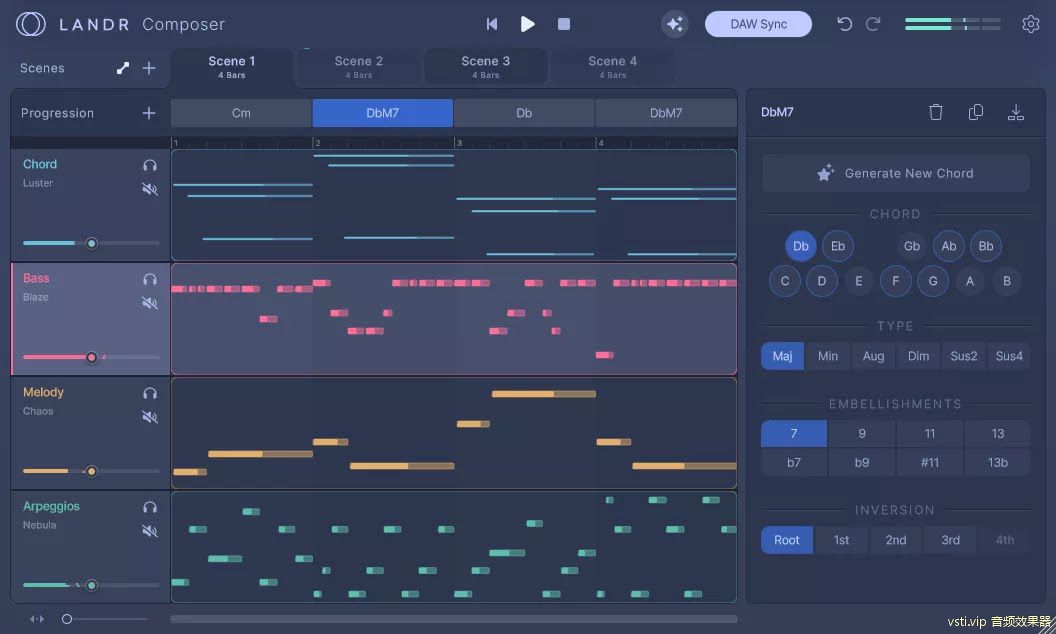Select the highlighted DbM7 chord in bar 2
This screenshot has width=1056, height=634.
(383, 113)
